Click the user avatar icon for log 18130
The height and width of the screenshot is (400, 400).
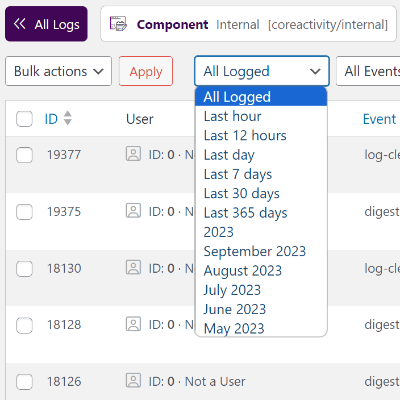[x=133, y=267]
